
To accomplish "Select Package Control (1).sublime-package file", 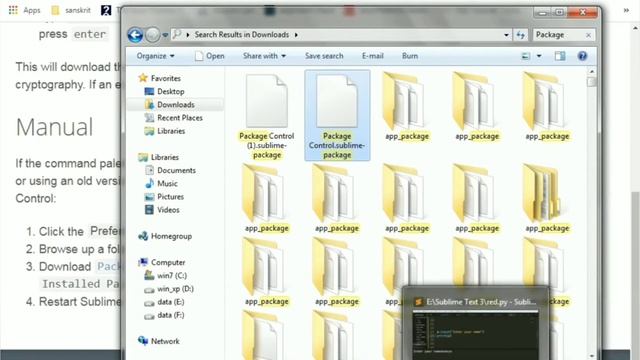I will [x=267, y=116].
